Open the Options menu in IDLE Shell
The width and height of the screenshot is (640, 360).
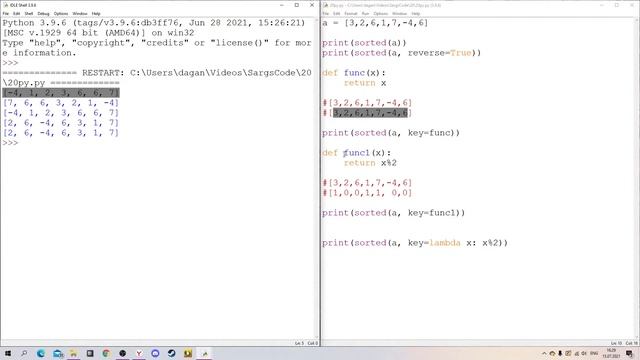pyautogui.click(x=61, y=13)
